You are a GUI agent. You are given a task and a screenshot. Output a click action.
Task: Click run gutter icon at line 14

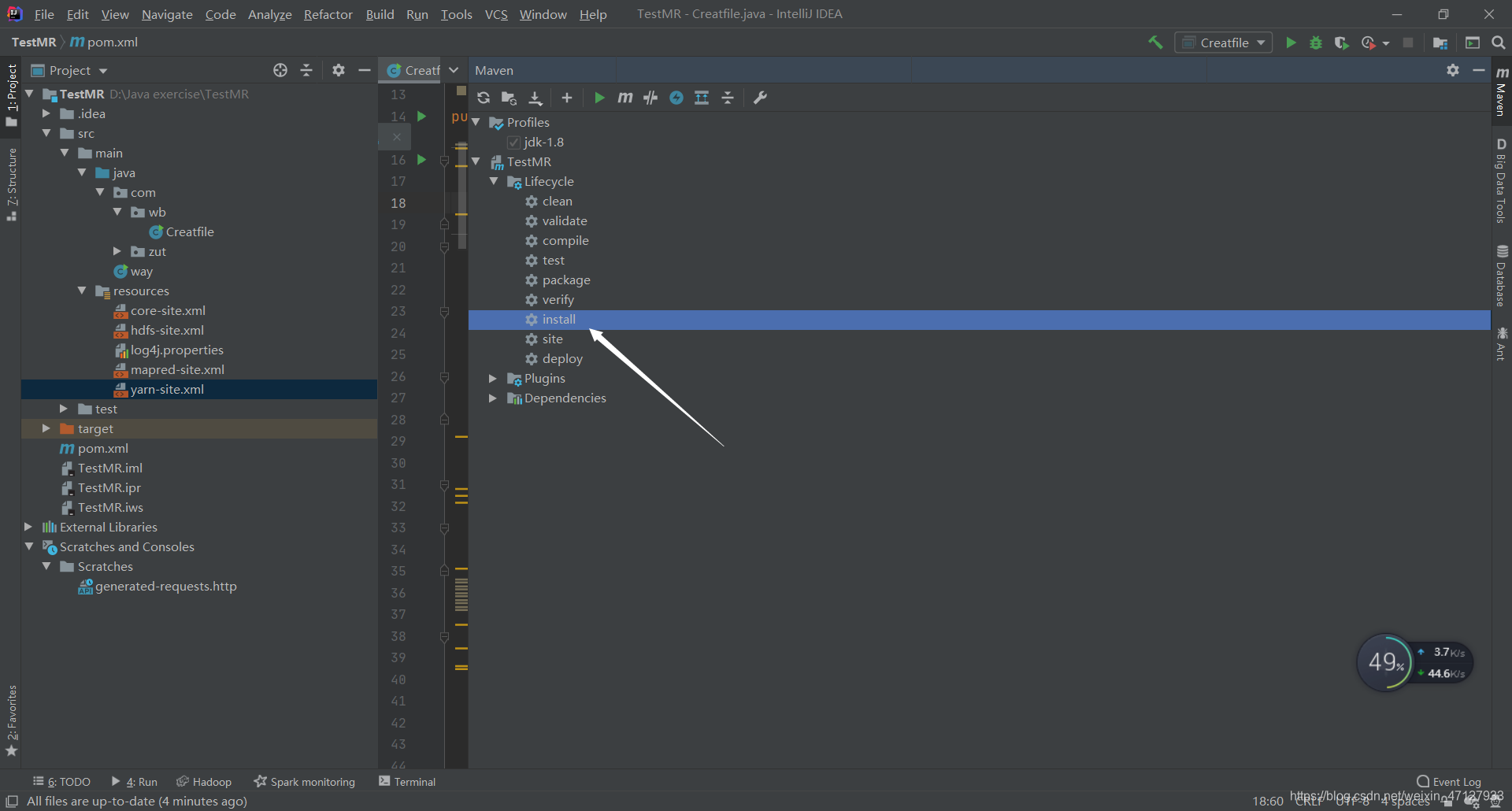421,116
